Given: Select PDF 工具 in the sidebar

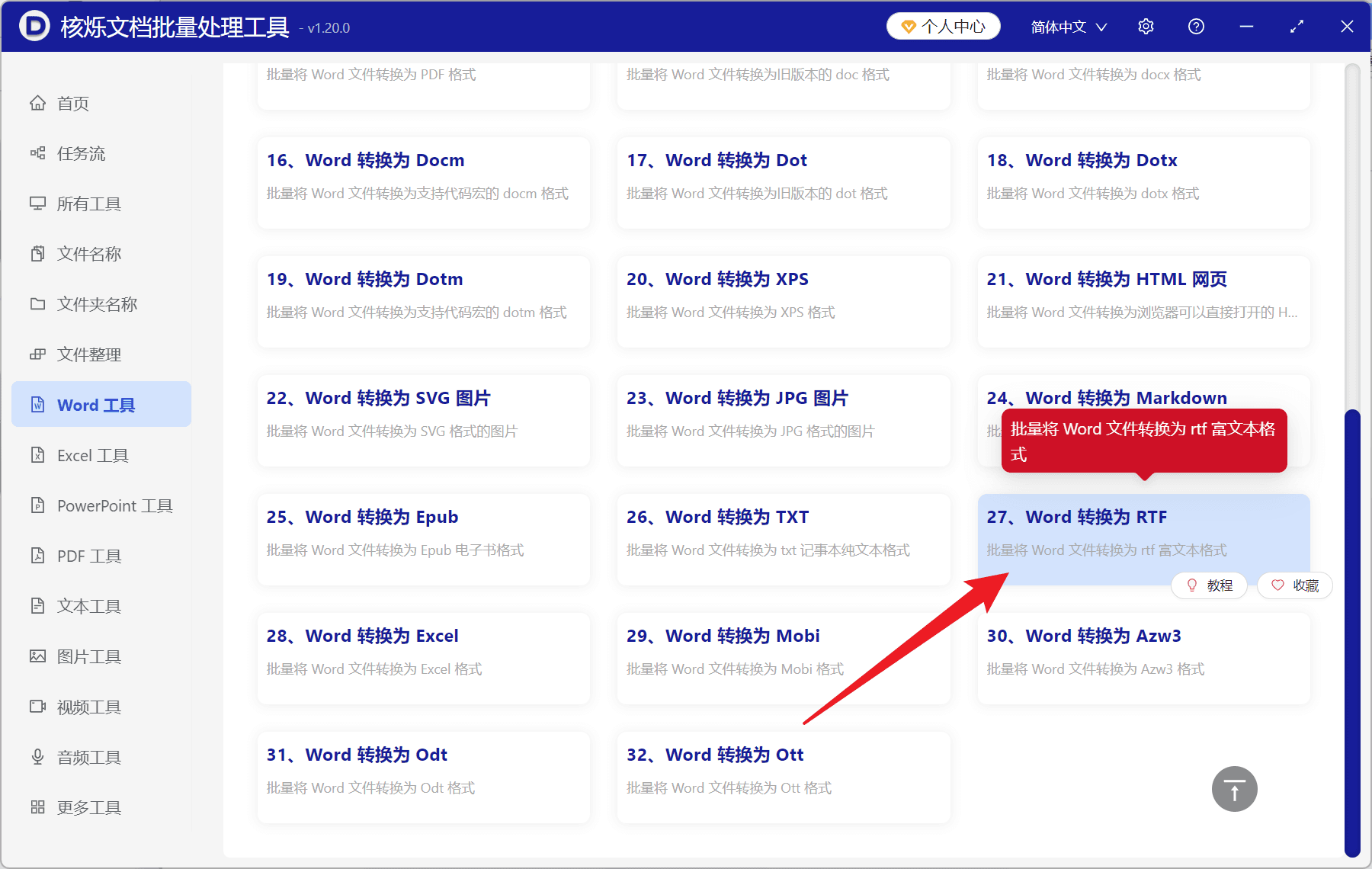Looking at the screenshot, I should 88,556.
